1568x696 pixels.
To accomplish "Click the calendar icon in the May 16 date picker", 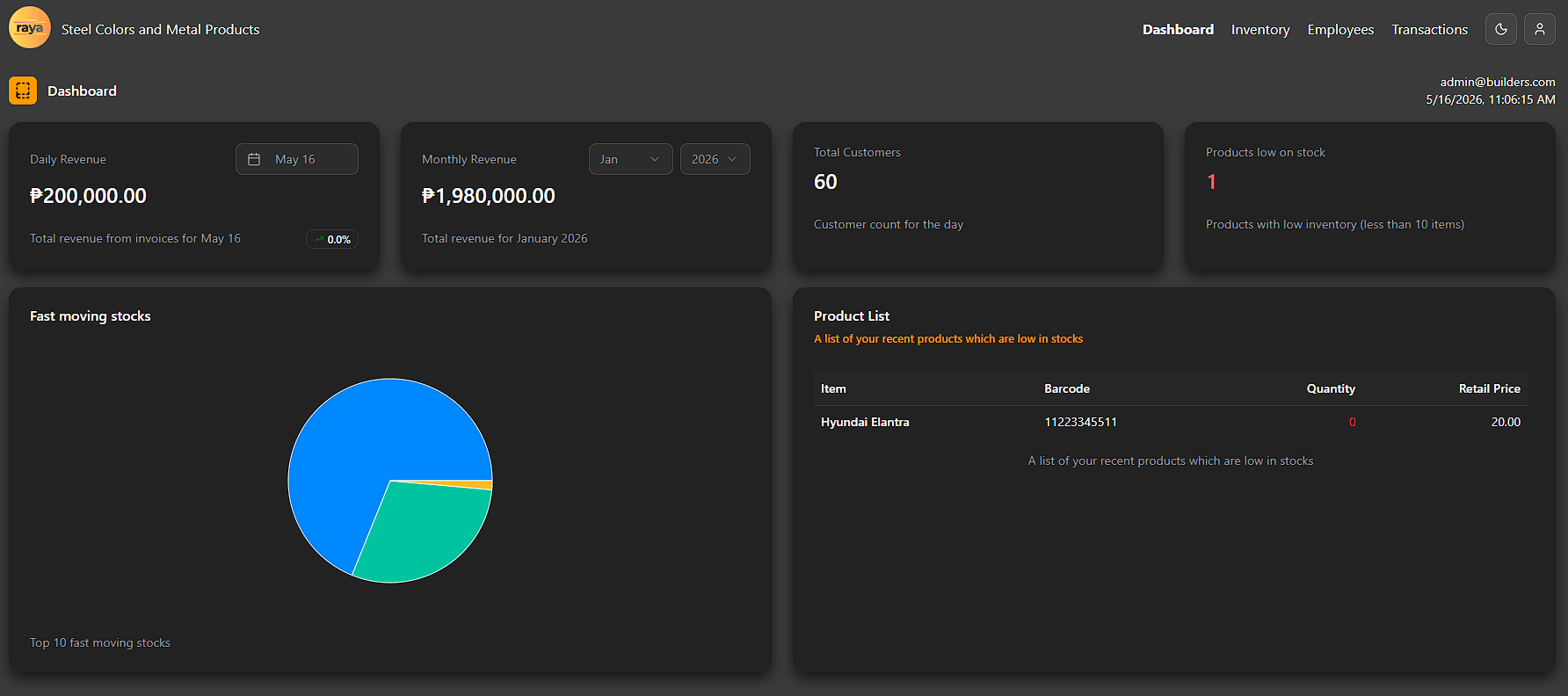I will click(x=254, y=159).
